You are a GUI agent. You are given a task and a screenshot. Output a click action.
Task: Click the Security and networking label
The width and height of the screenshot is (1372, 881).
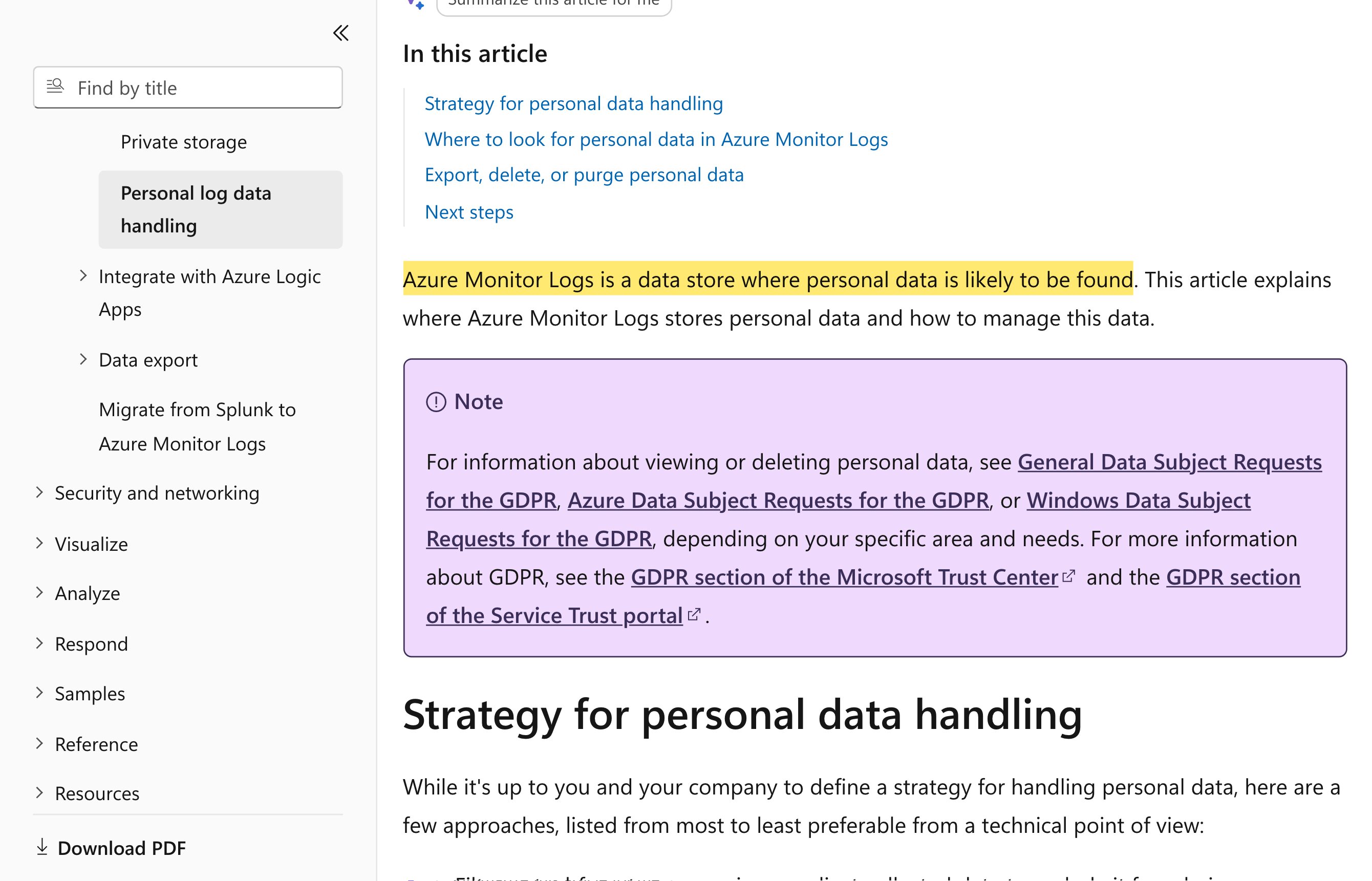point(157,492)
